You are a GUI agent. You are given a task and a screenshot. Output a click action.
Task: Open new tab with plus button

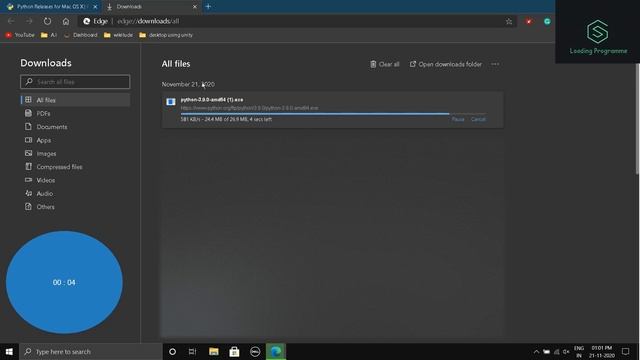[x=208, y=7]
